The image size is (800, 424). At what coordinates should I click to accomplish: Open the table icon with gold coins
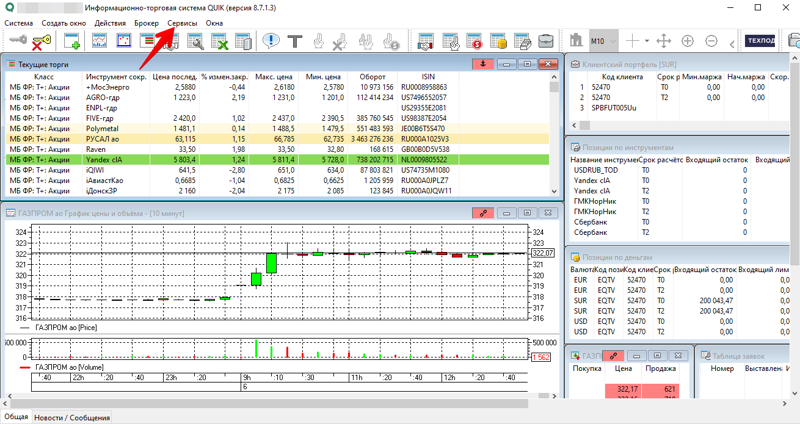[x=498, y=41]
